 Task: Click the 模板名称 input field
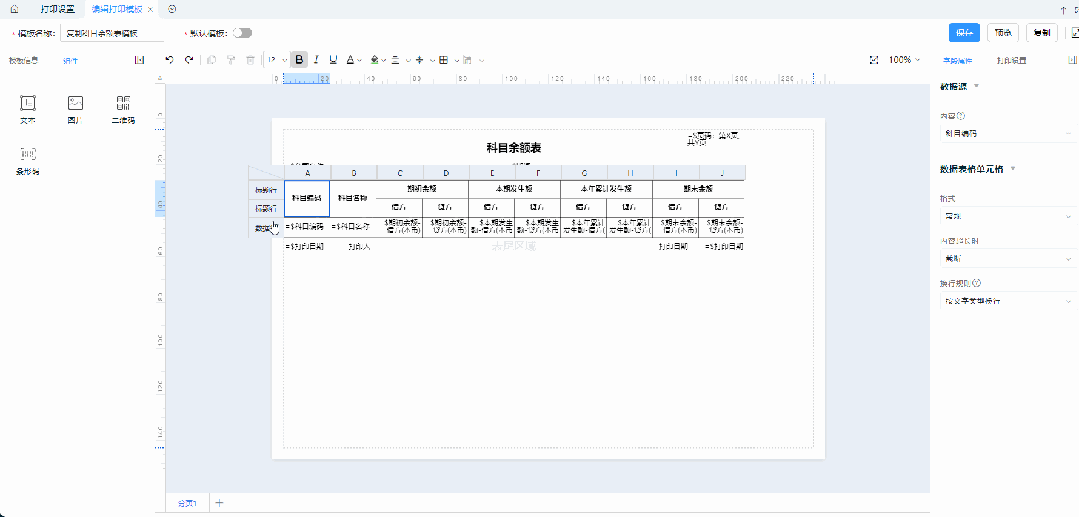(110, 33)
